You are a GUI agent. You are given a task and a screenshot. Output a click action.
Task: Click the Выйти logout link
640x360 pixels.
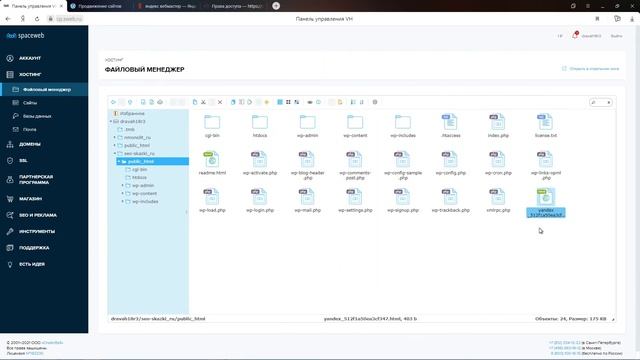[616, 36]
